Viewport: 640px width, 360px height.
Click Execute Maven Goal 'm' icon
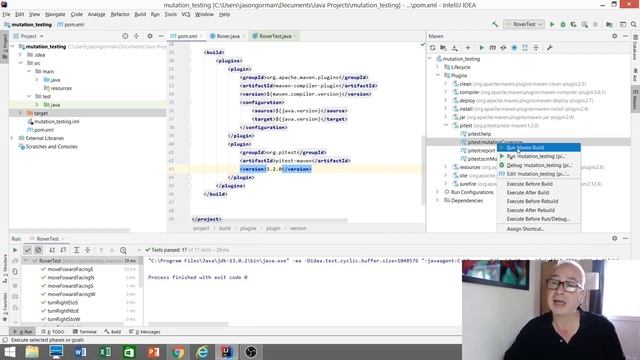click(493, 48)
